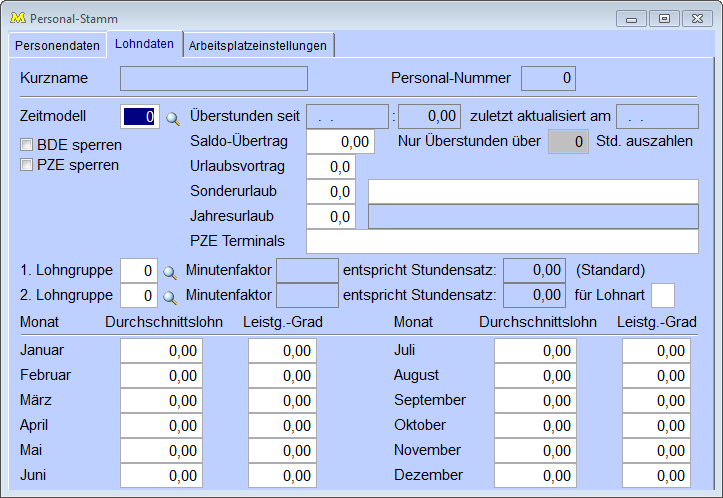Screen dimensions: 723x498
Task: Edit Januar Durchschnittslohn value
Action: pos(161,351)
